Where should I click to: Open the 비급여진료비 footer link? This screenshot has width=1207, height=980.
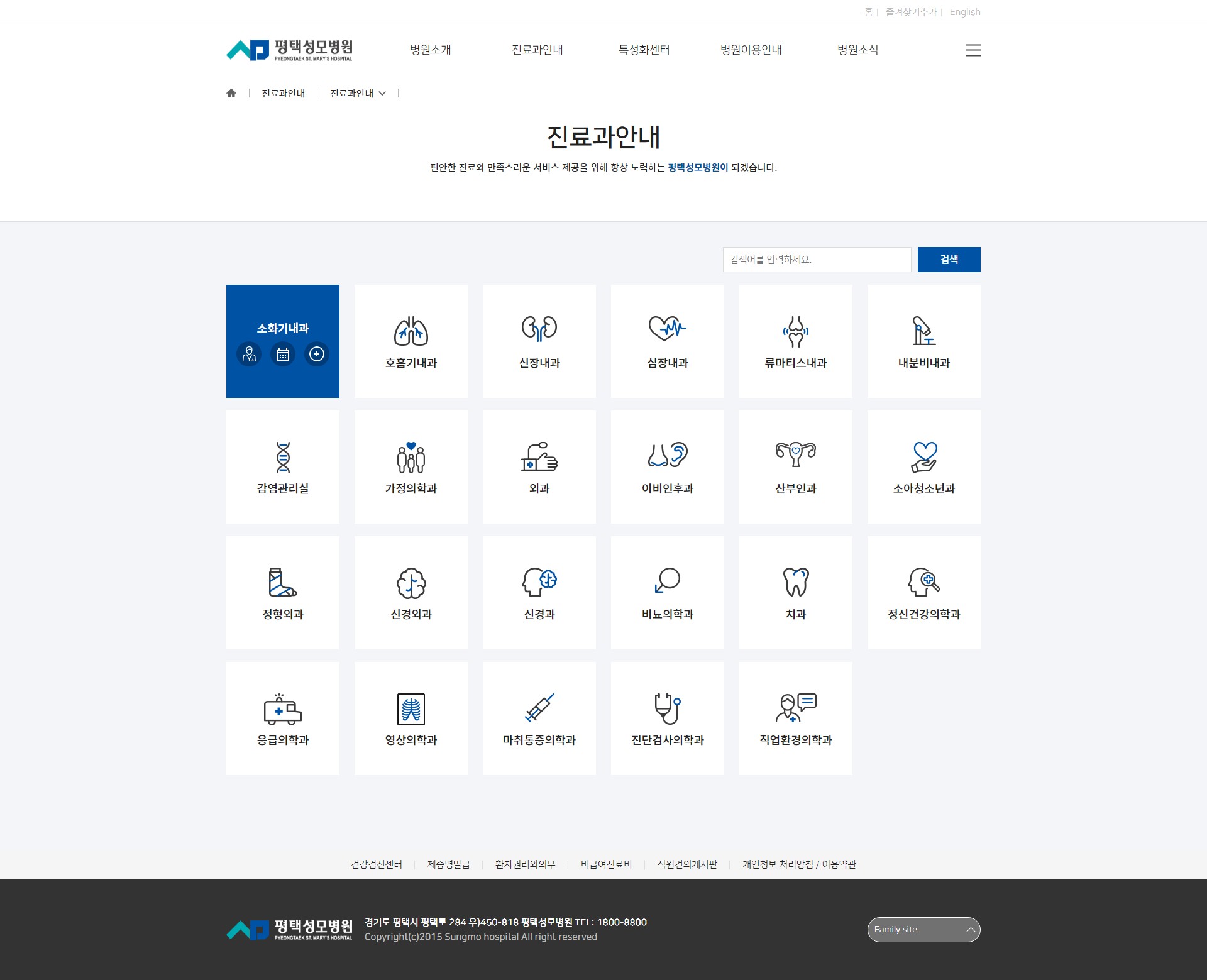(x=607, y=864)
